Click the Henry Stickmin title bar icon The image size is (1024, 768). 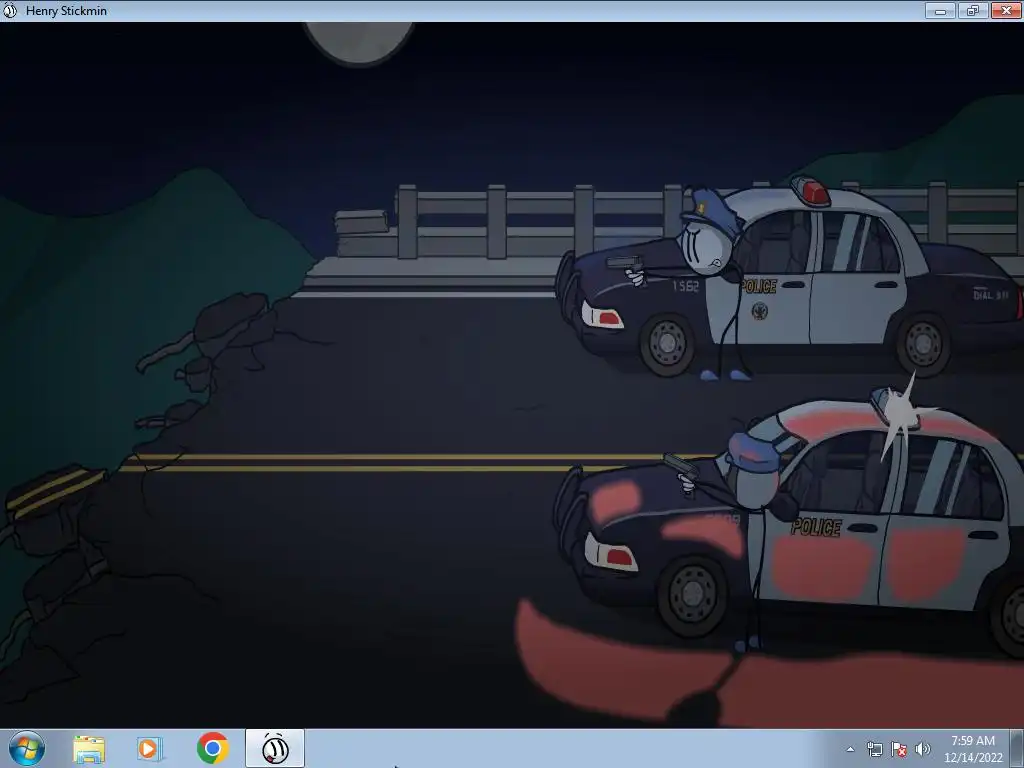(10, 10)
